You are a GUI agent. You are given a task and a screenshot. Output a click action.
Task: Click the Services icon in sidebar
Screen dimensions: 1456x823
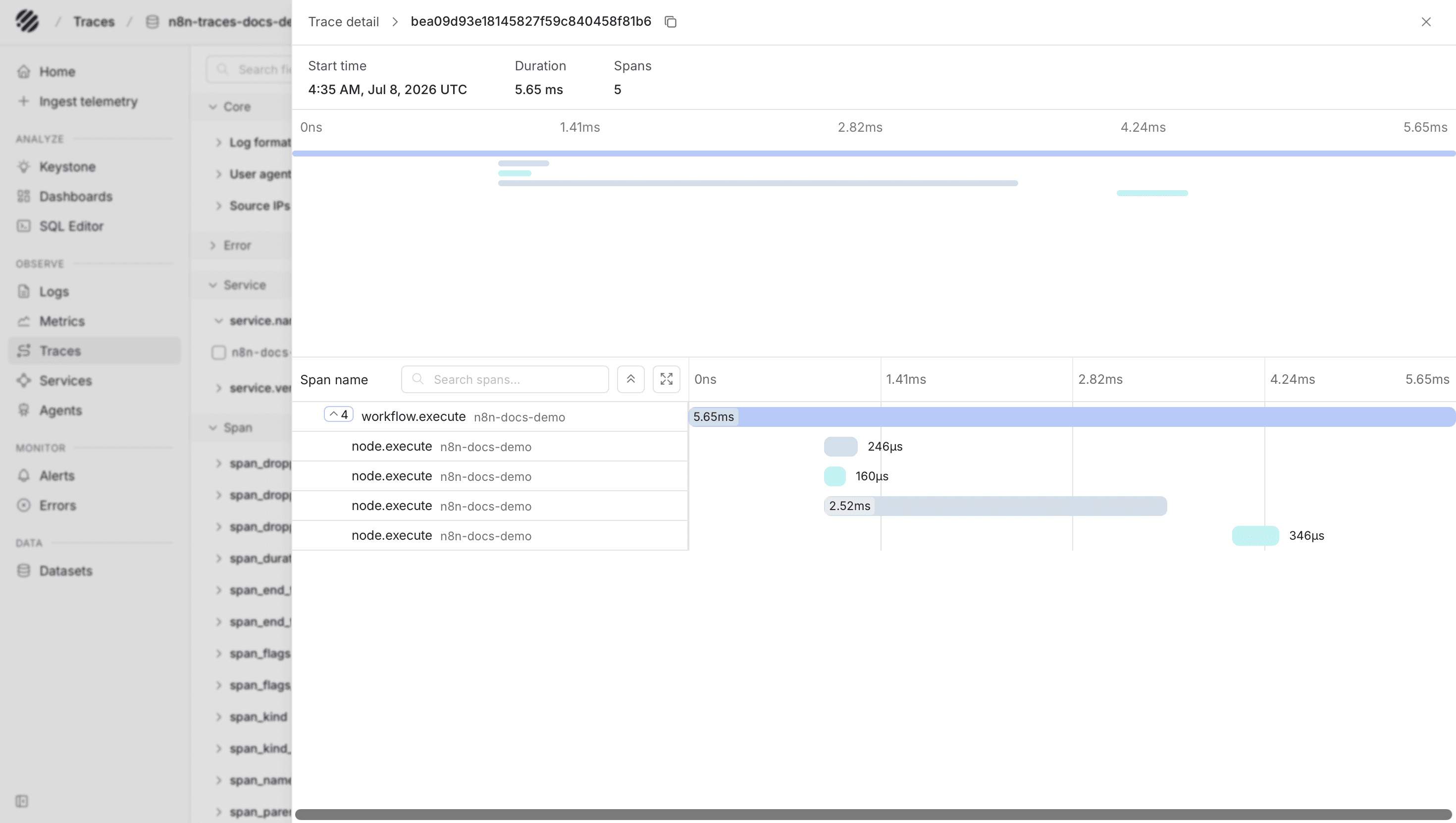(x=24, y=381)
